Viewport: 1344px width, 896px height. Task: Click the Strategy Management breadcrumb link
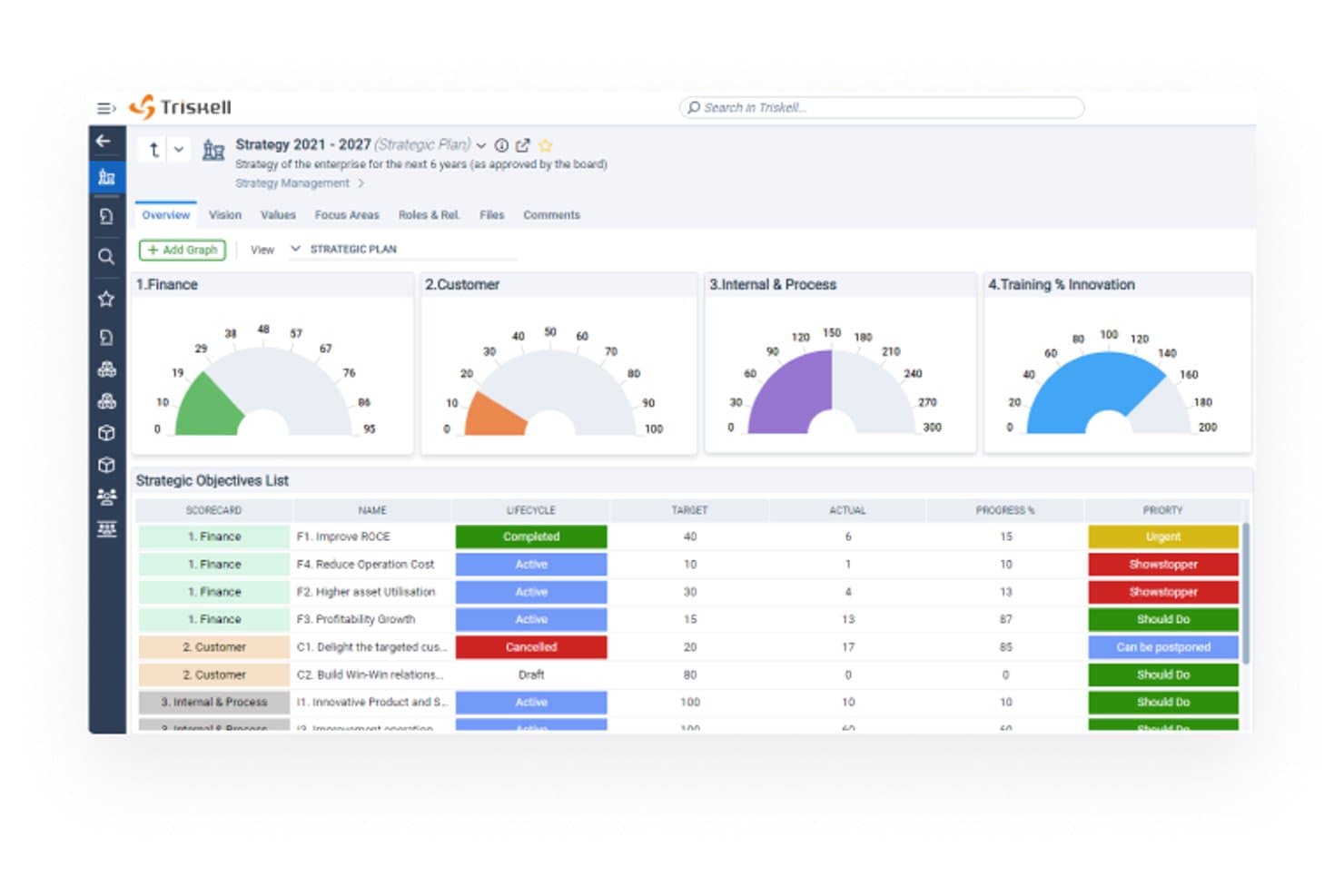pyautogui.click(x=292, y=183)
